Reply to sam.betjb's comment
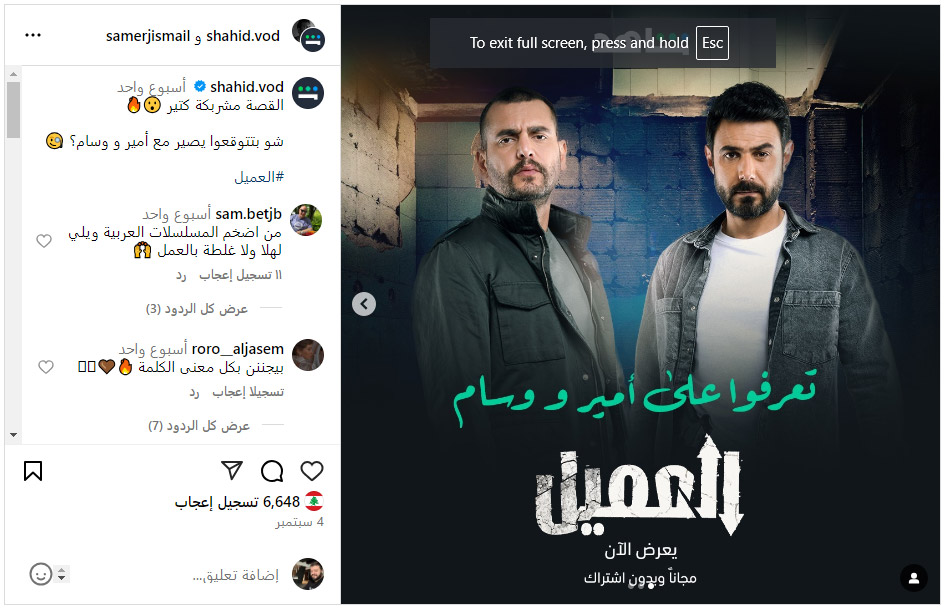 [x=181, y=276]
